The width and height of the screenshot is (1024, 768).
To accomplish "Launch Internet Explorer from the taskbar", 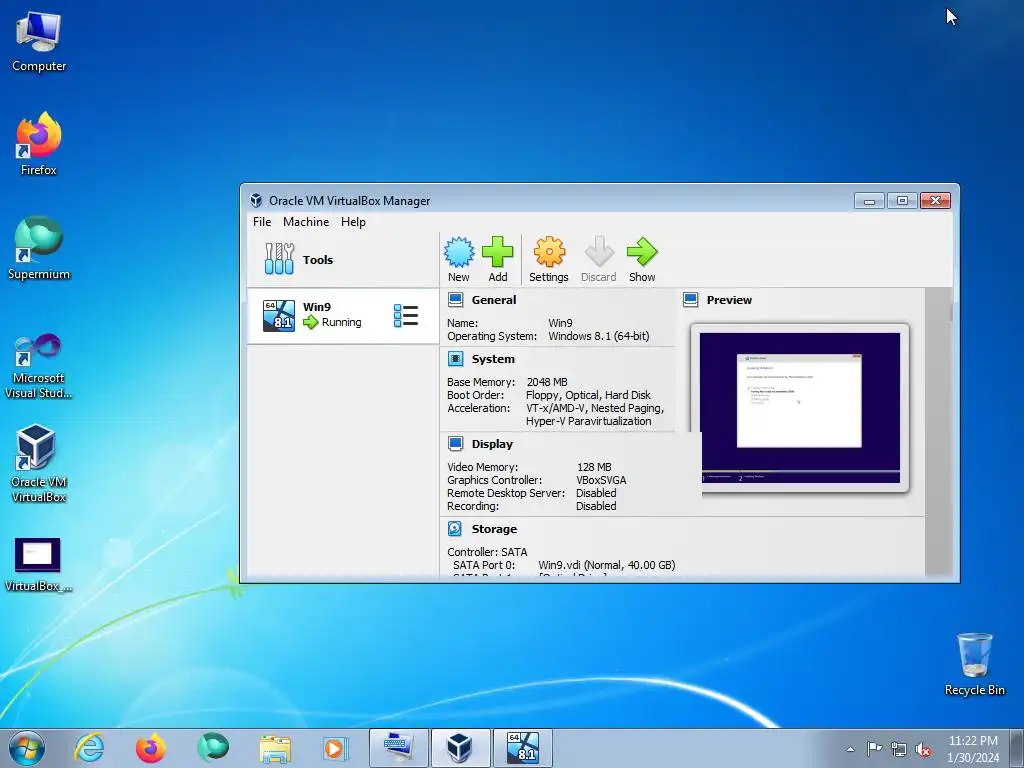I will pyautogui.click(x=89, y=748).
